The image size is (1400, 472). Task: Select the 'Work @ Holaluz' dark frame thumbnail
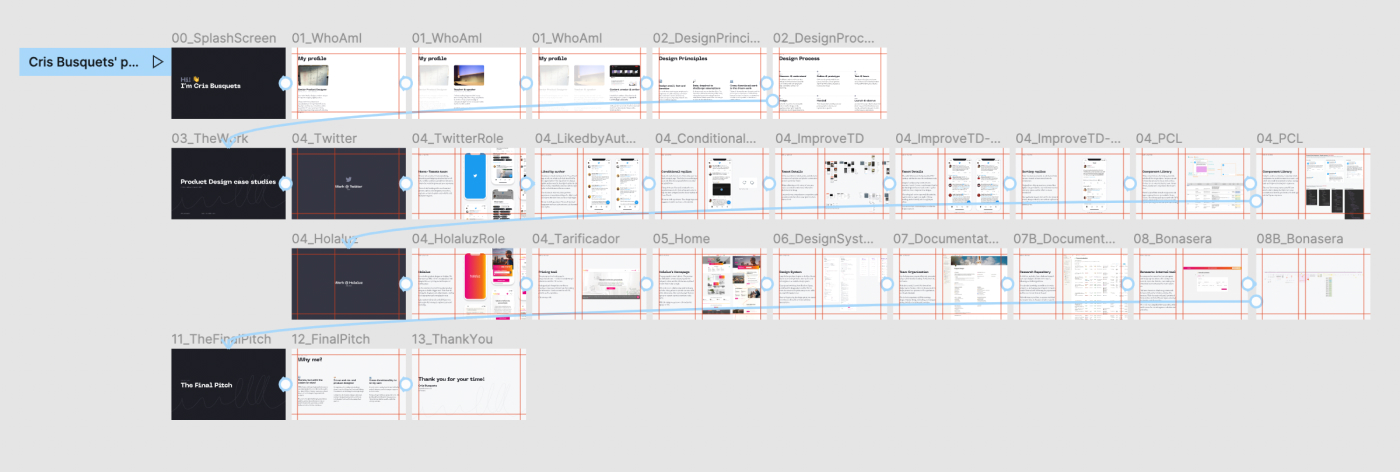coord(349,284)
